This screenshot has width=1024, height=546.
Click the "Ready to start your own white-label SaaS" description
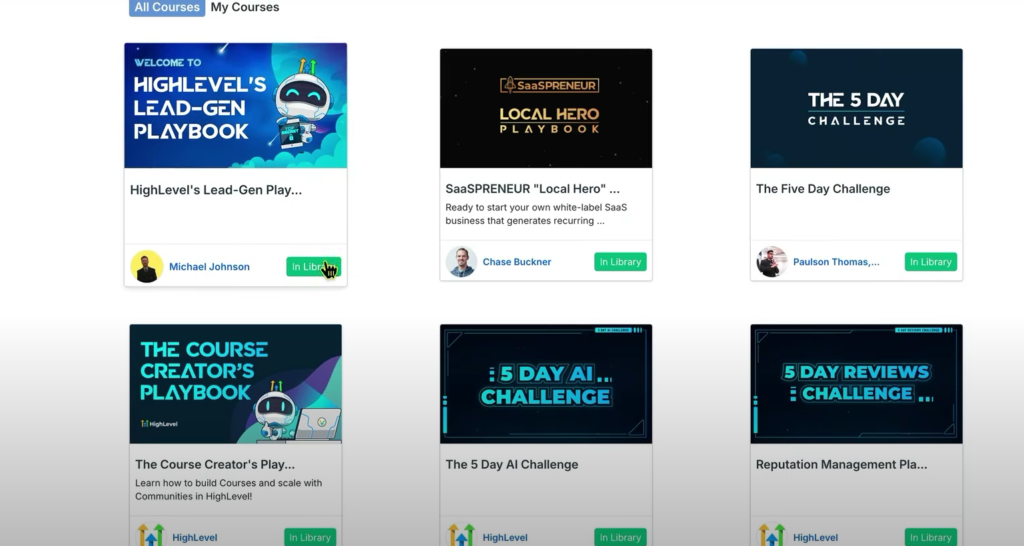pos(536,214)
